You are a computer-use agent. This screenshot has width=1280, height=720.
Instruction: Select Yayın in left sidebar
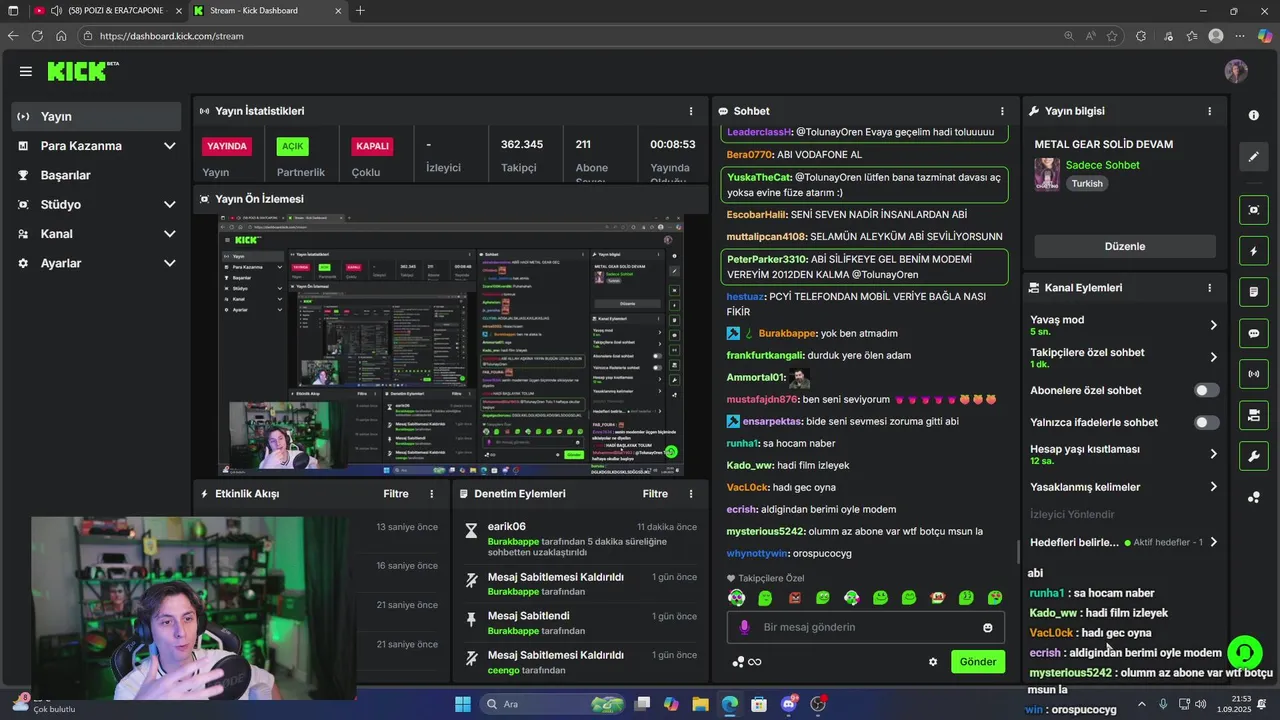point(97,116)
